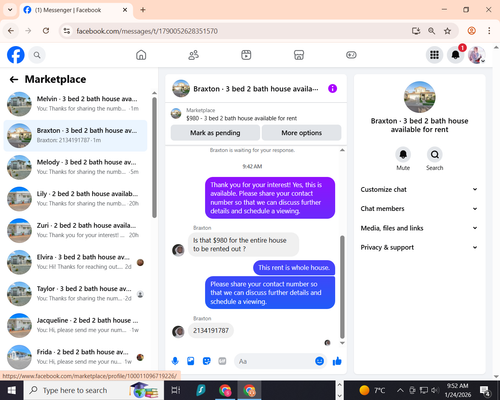Send a thumbs up like
Image resolution: width=500 pixels, height=400 pixels.
coord(337,361)
